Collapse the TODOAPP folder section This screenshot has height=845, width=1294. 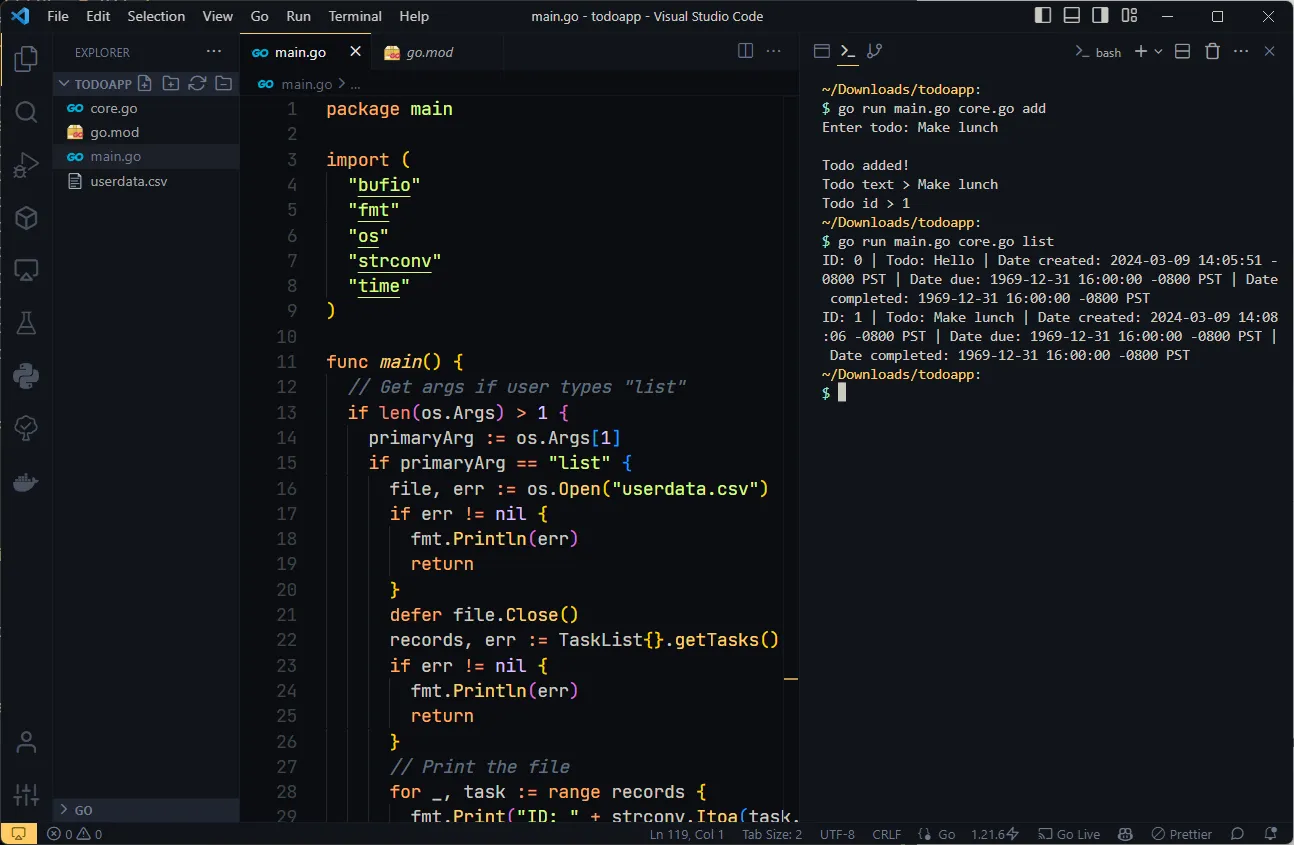tap(95, 84)
